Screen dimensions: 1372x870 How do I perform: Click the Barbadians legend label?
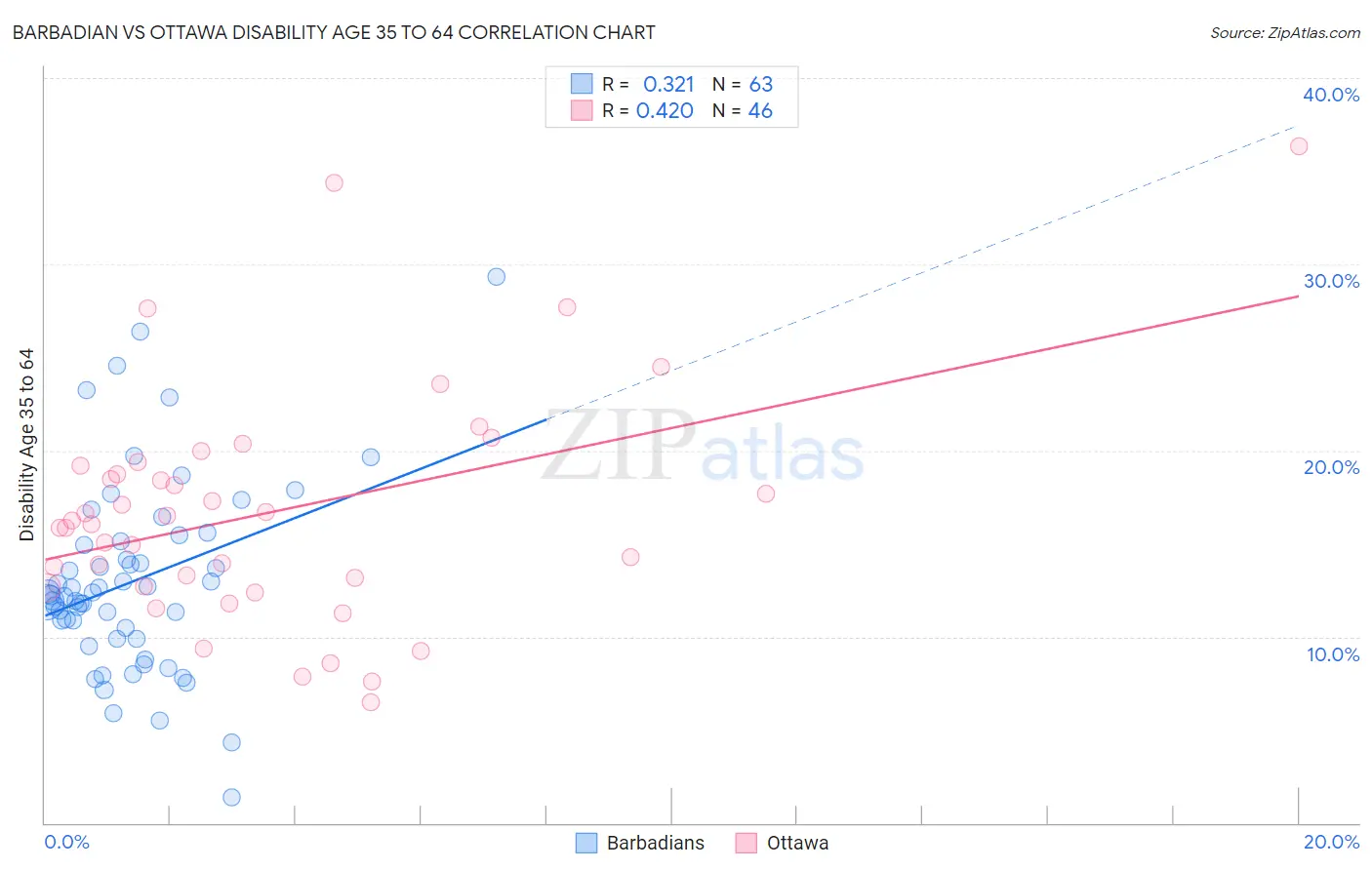[655, 843]
